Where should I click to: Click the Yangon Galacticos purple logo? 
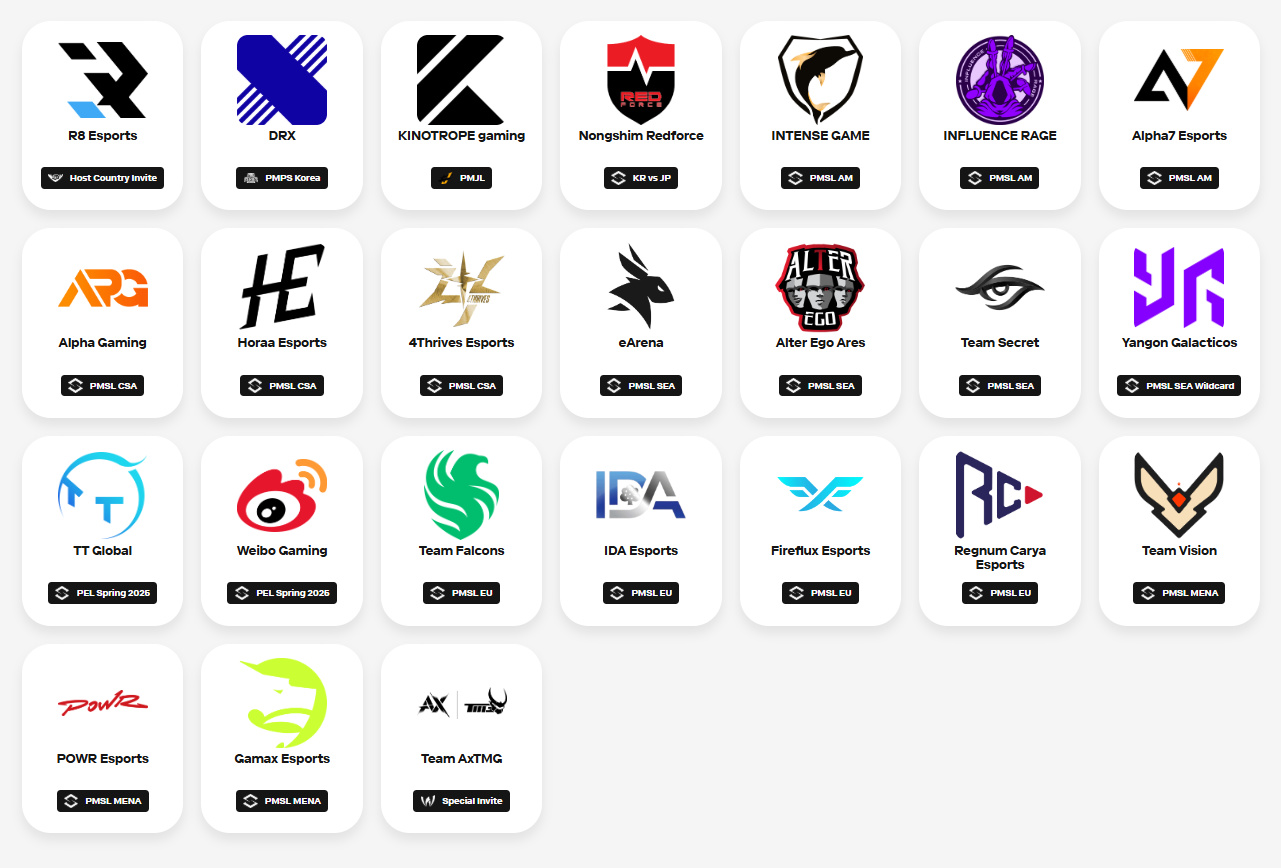pyautogui.click(x=1179, y=287)
